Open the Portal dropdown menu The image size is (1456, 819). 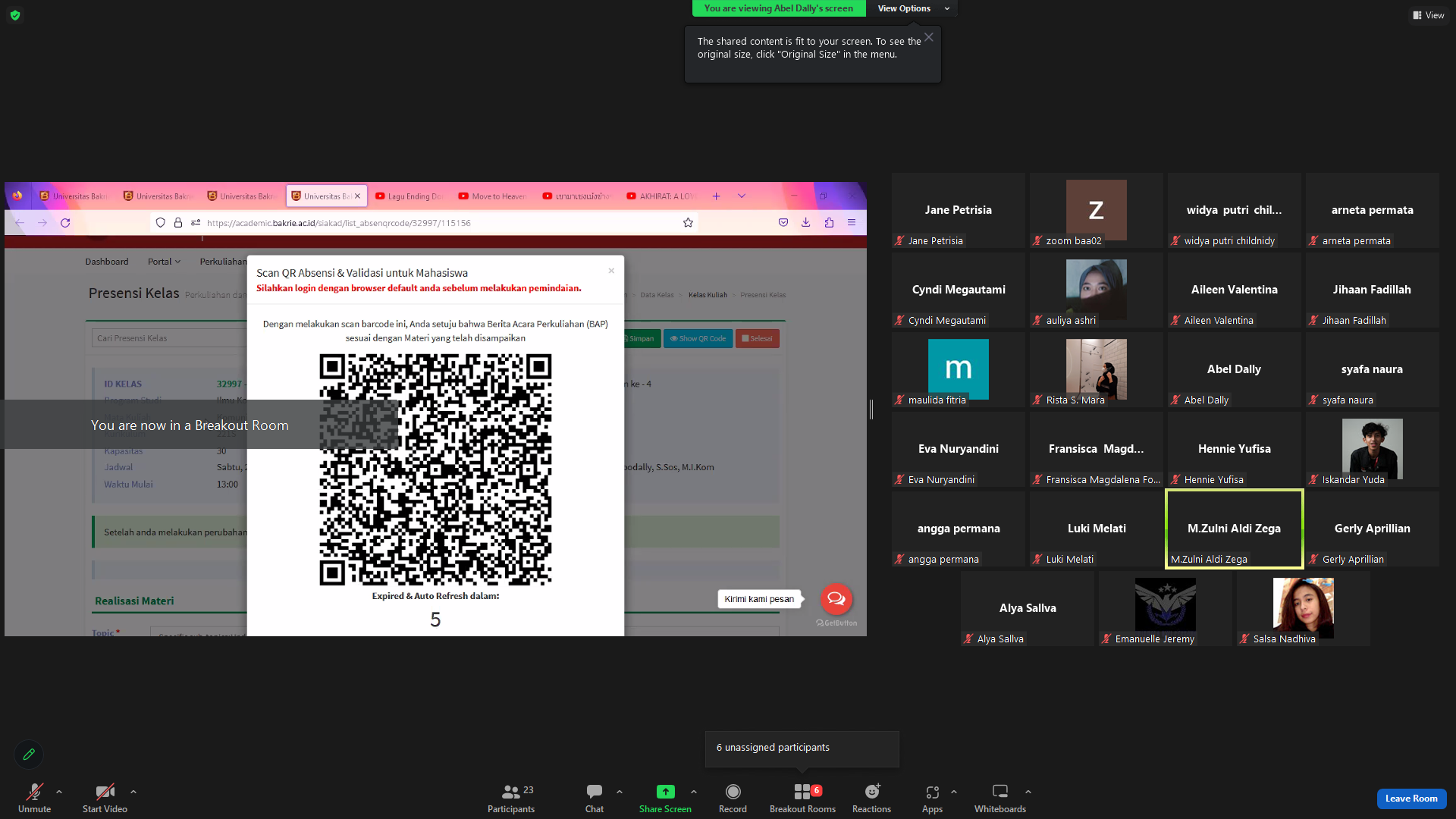[164, 262]
